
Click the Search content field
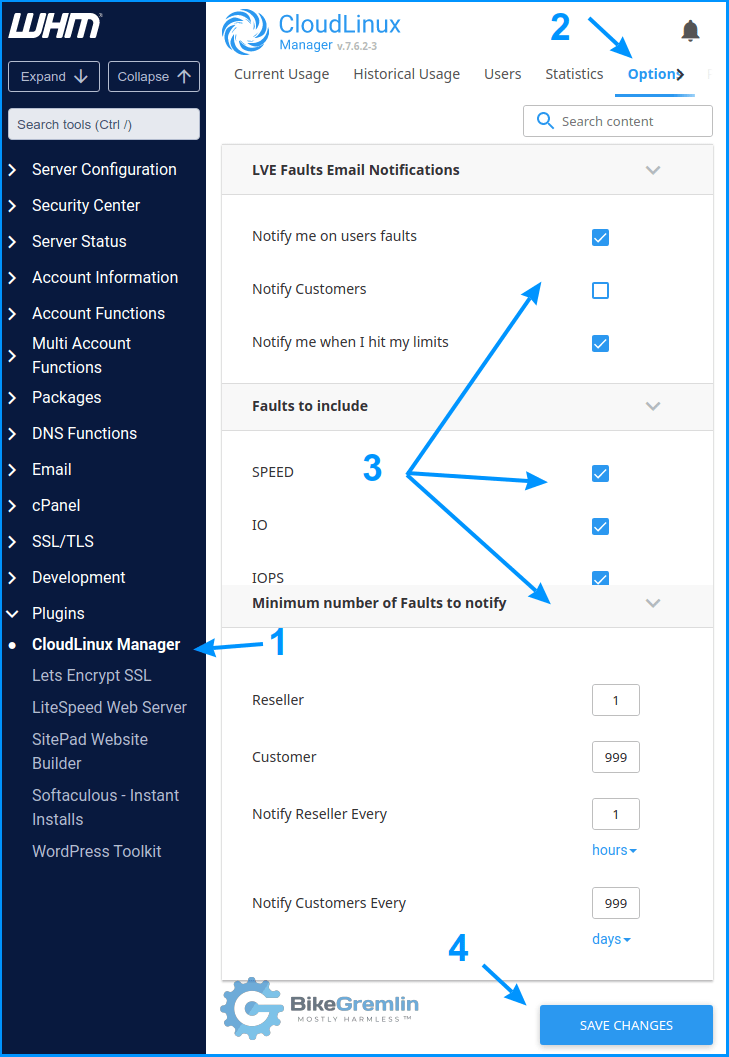pos(618,121)
